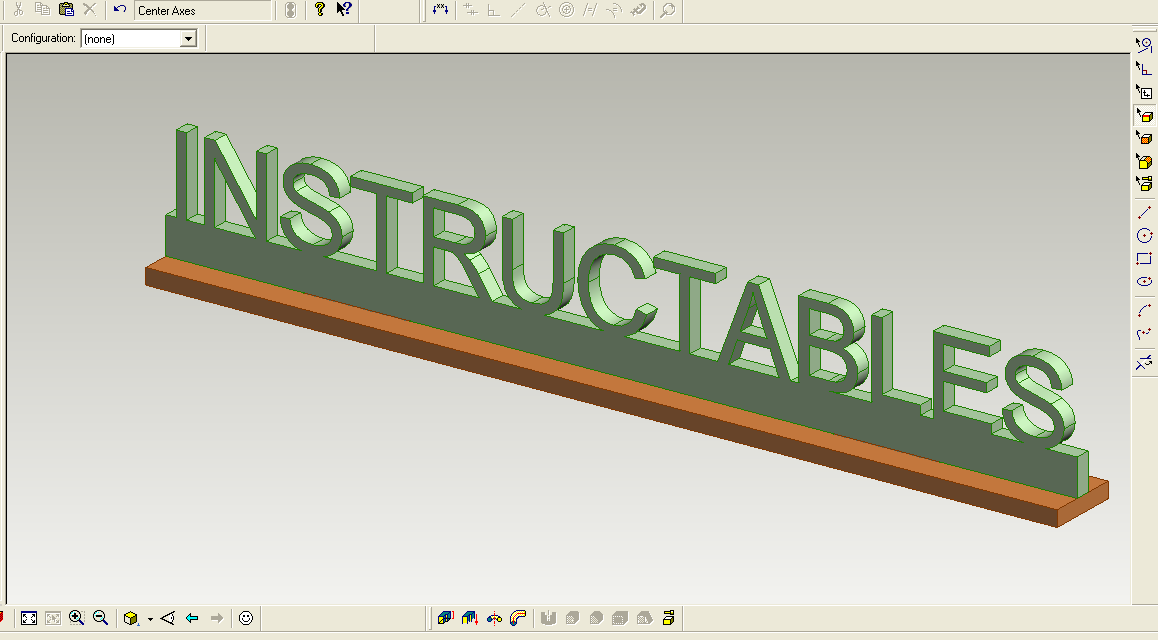
Task: Toggle the Select Faces filter
Action: pyautogui.click(x=1144, y=115)
